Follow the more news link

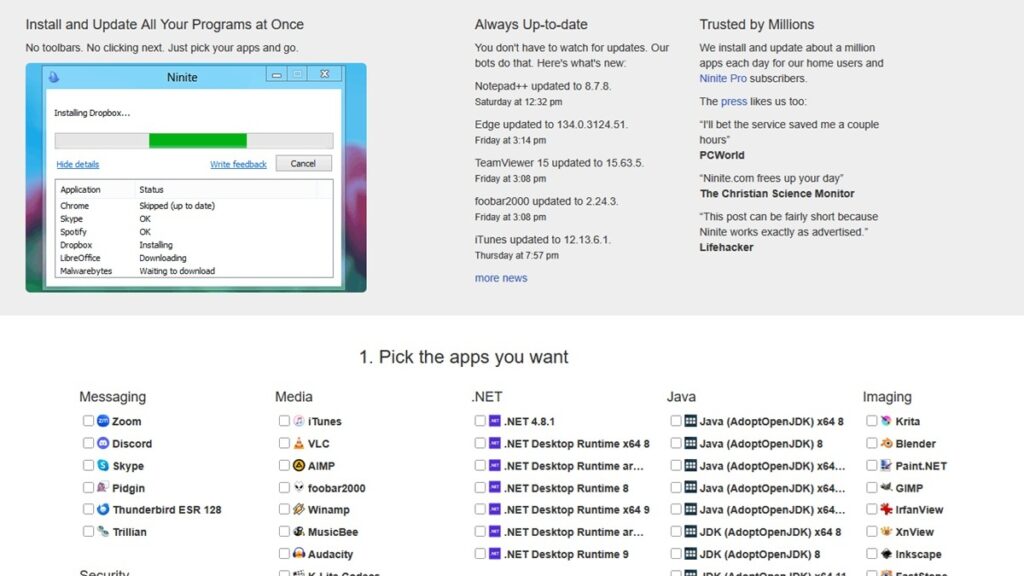click(501, 278)
